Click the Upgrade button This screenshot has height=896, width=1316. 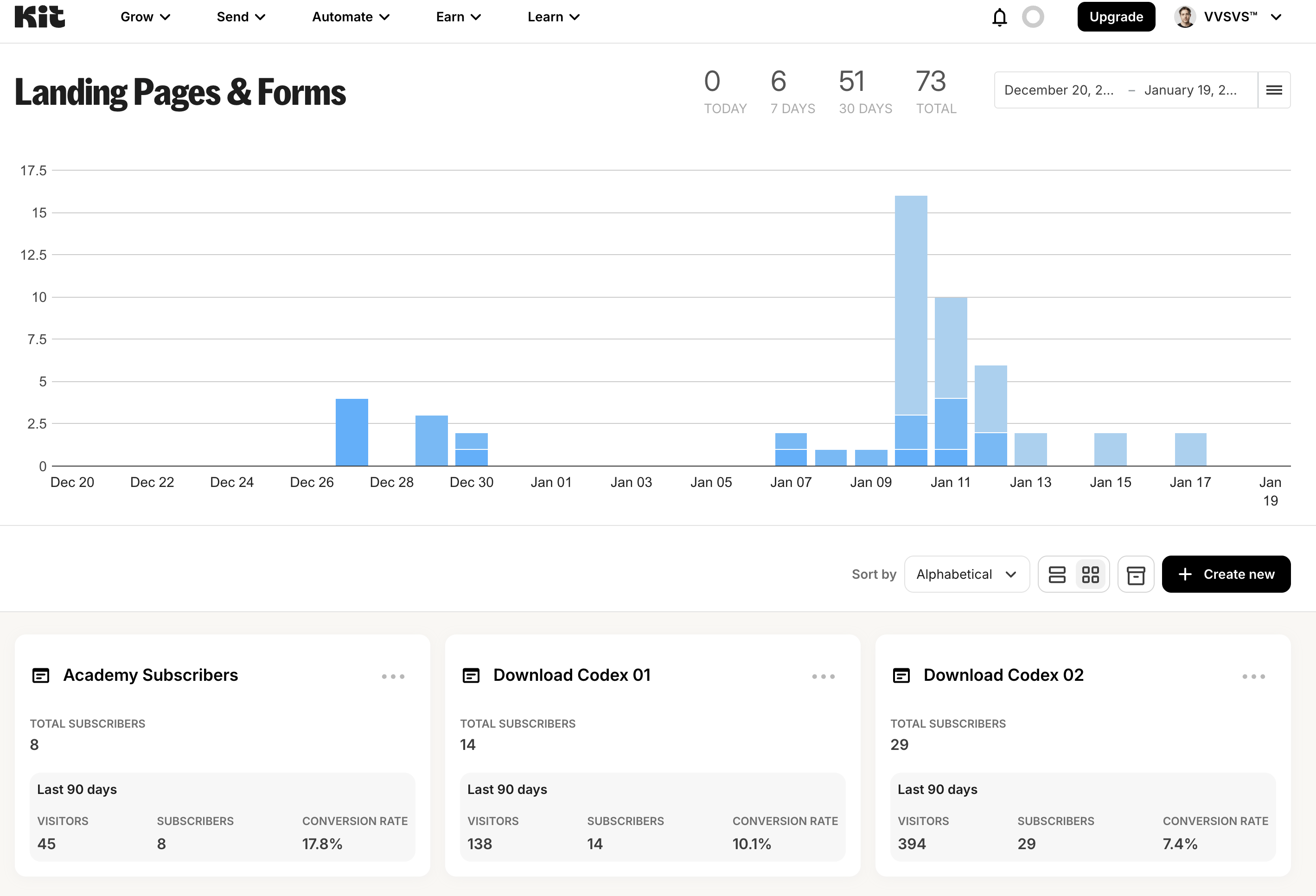(1116, 17)
